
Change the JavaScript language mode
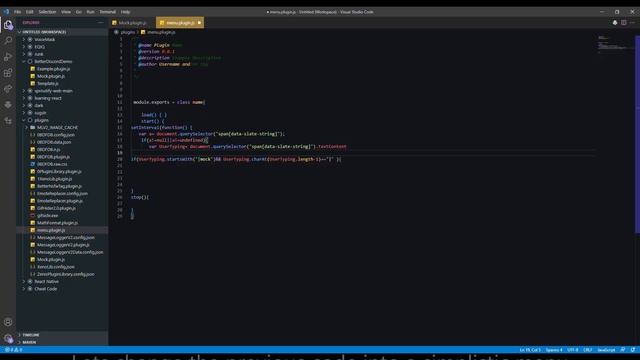[x=606, y=350]
